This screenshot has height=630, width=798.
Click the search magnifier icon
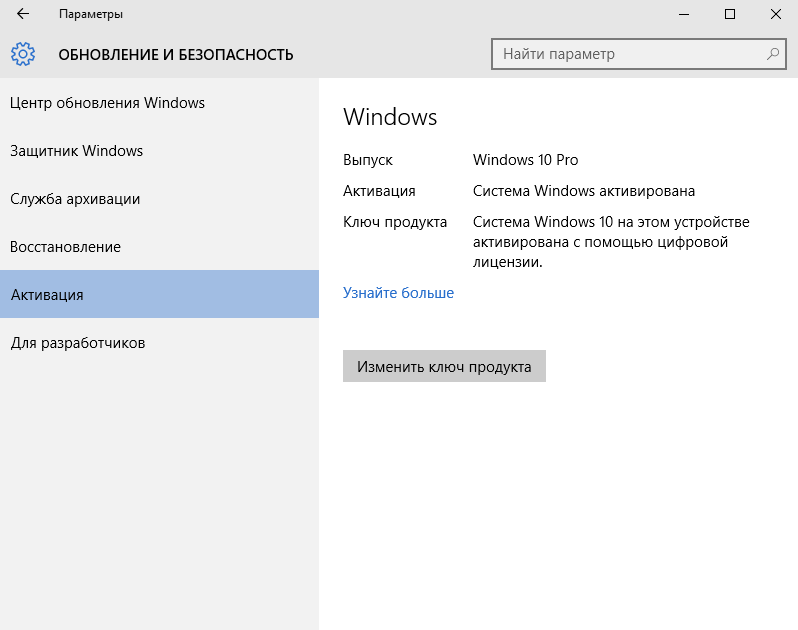773,54
